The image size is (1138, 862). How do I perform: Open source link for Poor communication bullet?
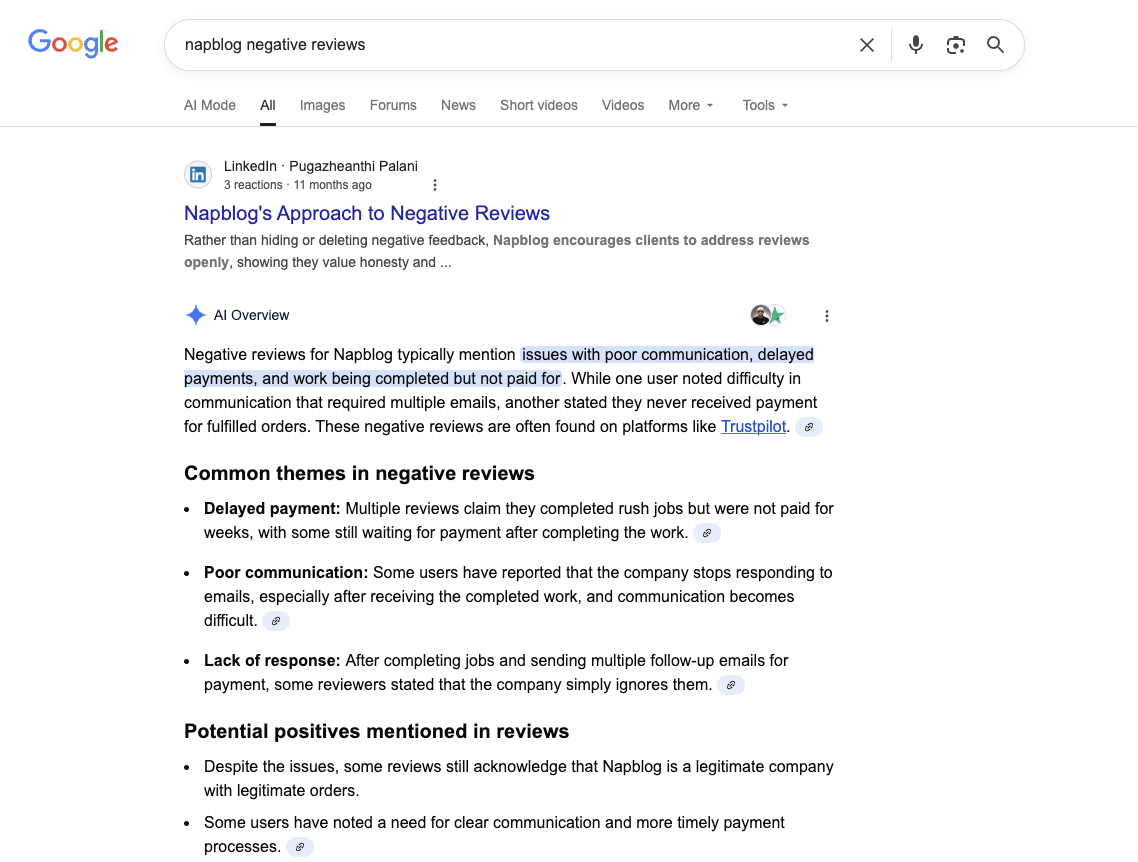[x=276, y=621]
